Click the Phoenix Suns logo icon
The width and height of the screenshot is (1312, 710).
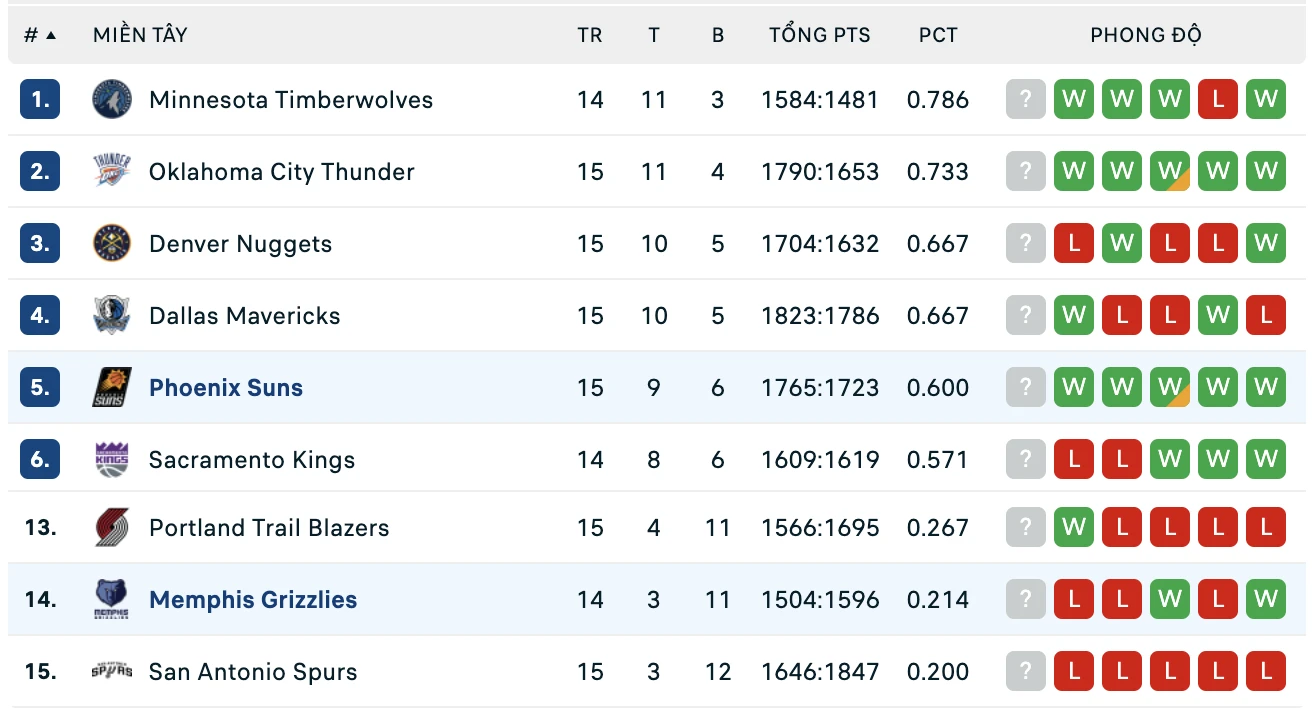click(x=112, y=388)
